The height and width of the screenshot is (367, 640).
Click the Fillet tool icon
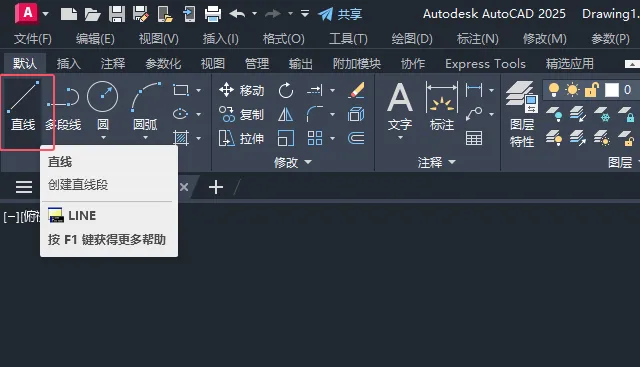click(315, 114)
